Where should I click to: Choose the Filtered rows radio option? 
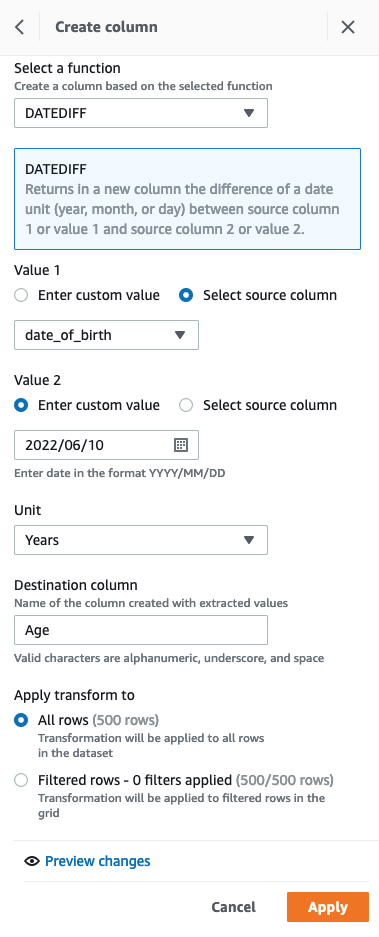click(21, 780)
